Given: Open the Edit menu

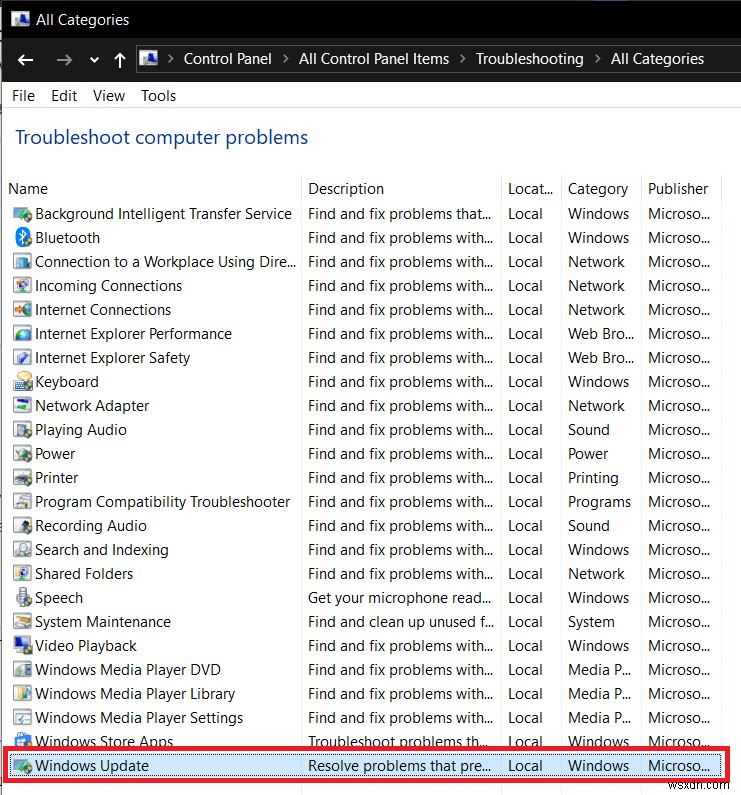Looking at the screenshot, I should click(64, 96).
